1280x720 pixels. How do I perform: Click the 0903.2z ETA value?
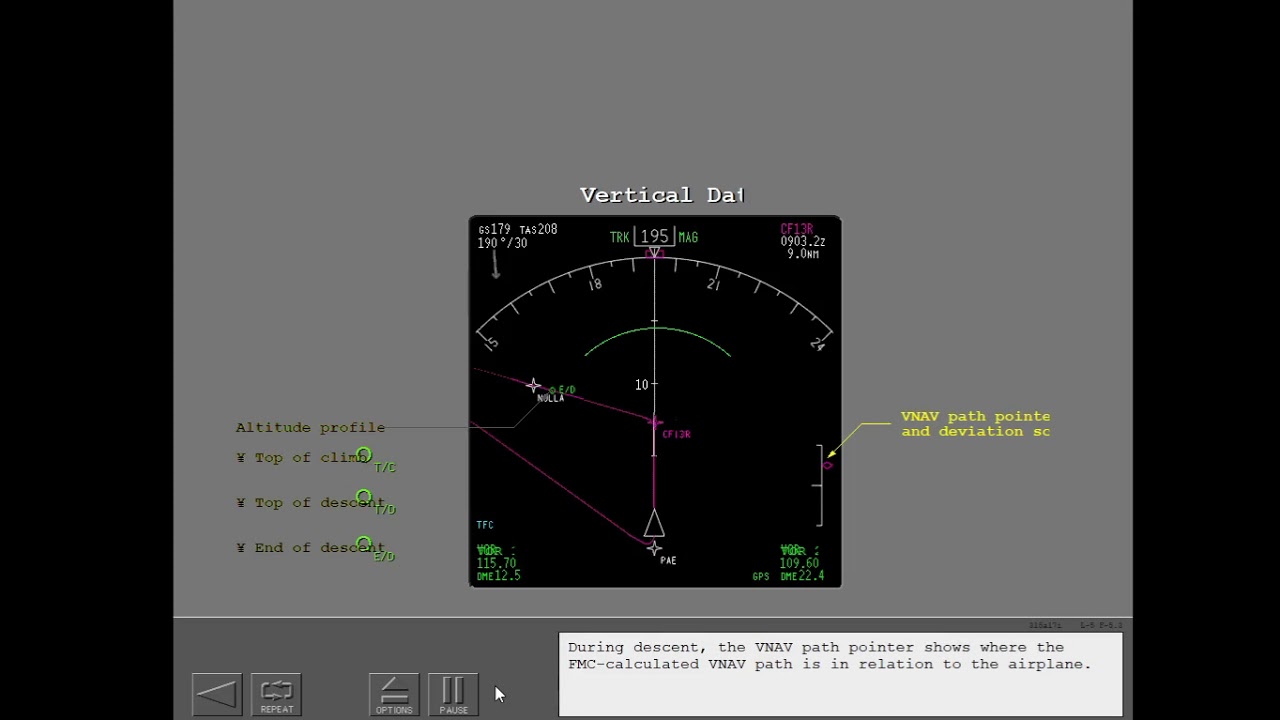click(x=803, y=242)
